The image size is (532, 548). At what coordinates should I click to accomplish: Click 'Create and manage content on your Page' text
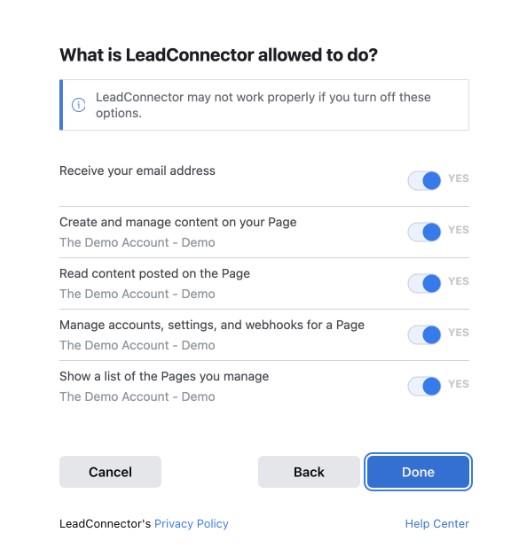[178, 222]
